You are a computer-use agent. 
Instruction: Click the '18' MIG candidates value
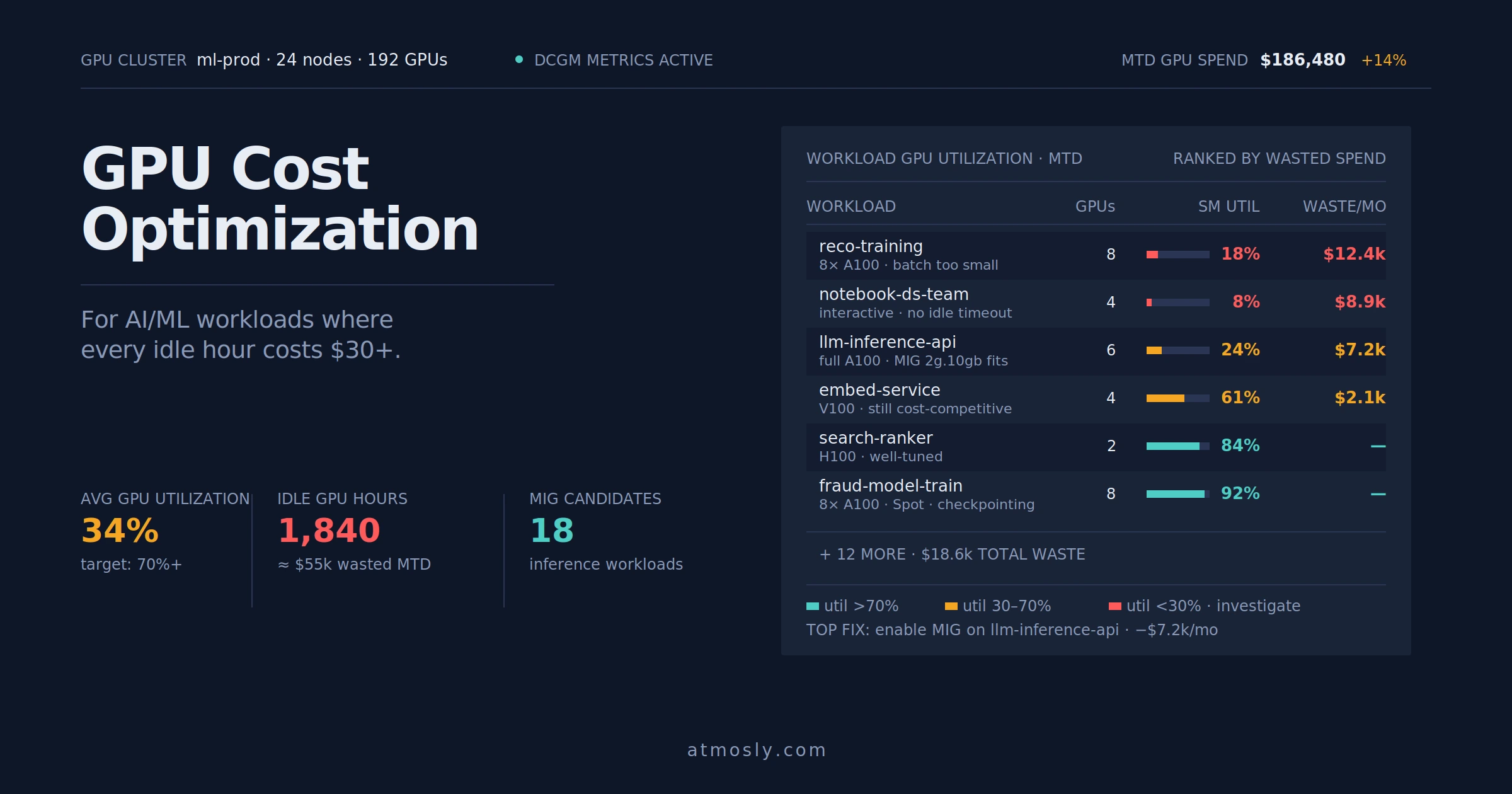pyautogui.click(x=552, y=531)
